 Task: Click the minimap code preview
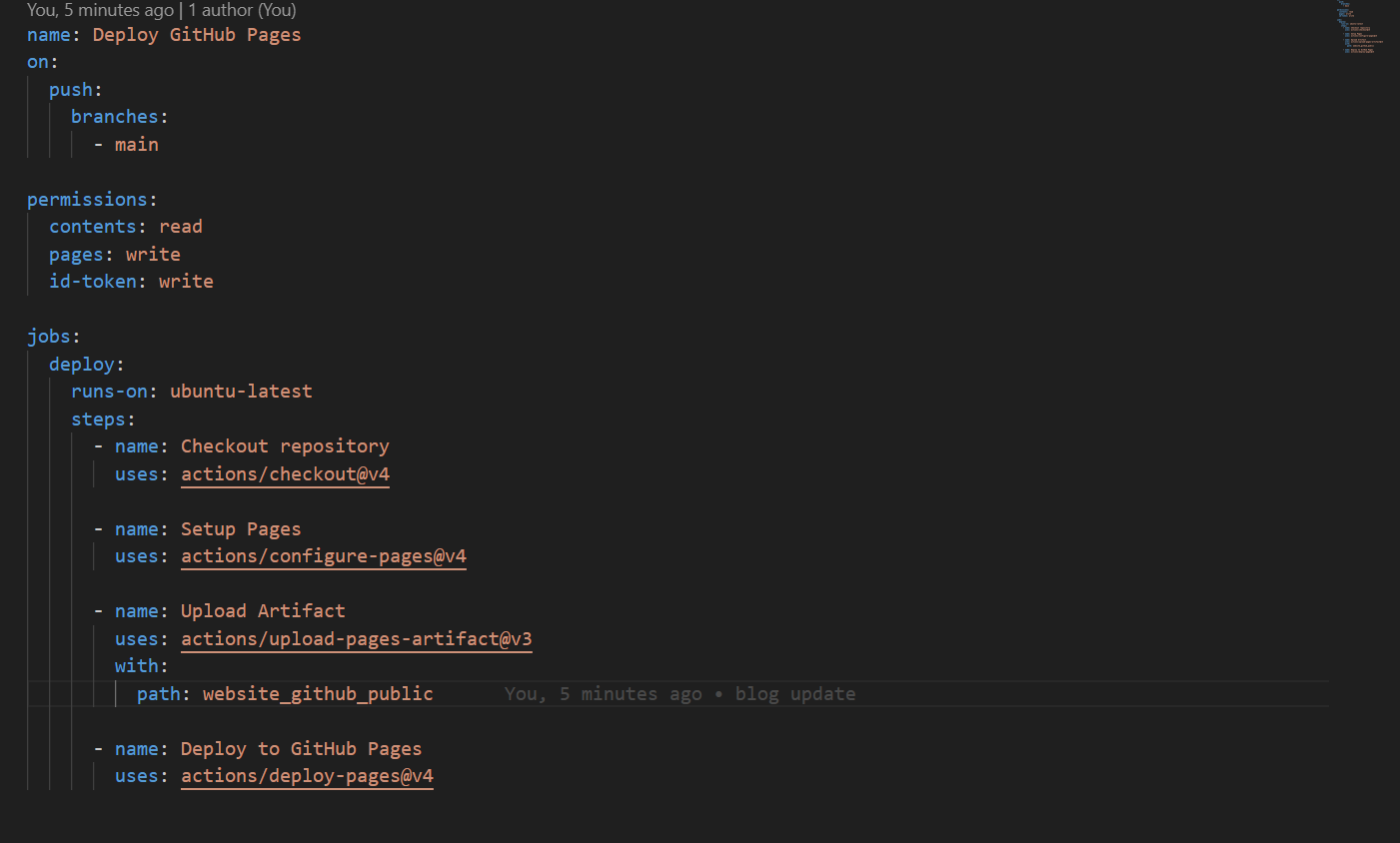(x=1361, y=28)
